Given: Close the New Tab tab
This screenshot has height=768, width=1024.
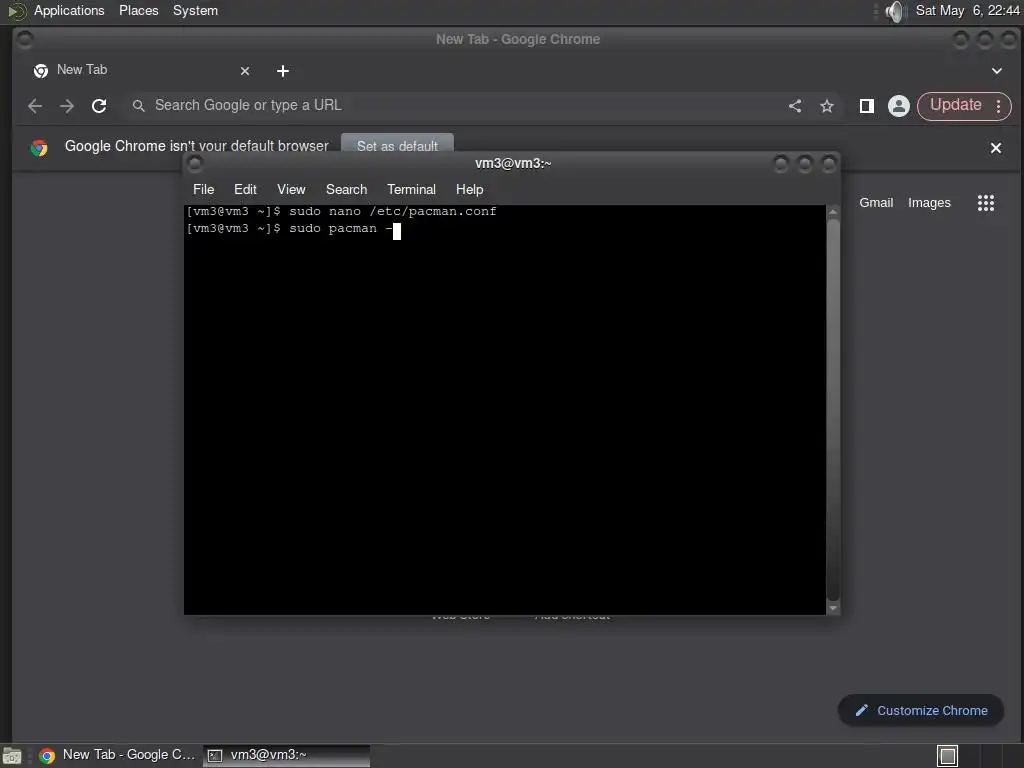Looking at the screenshot, I should (245, 71).
